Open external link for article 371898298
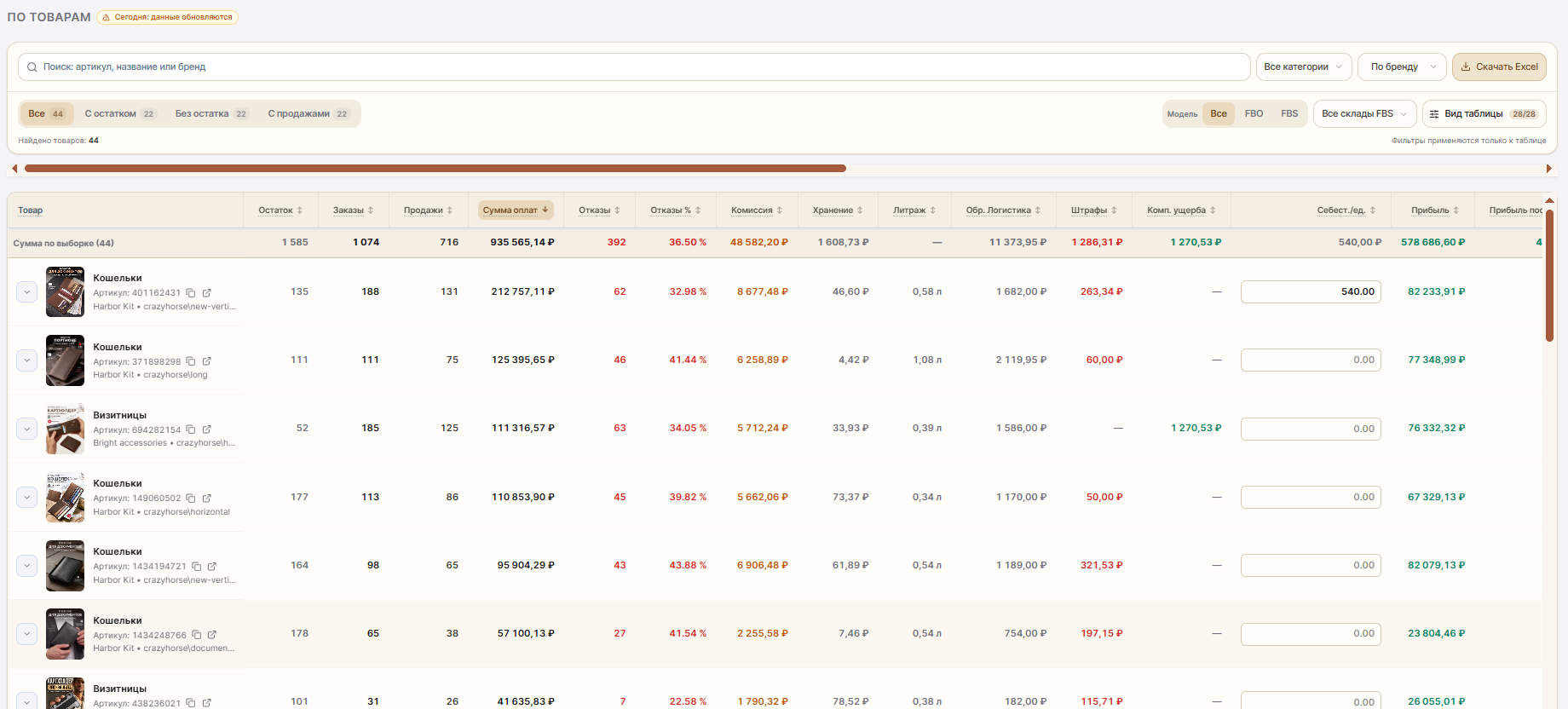Image resolution: width=1568 pixels, height=709 pixels. (x=206, y=361)
